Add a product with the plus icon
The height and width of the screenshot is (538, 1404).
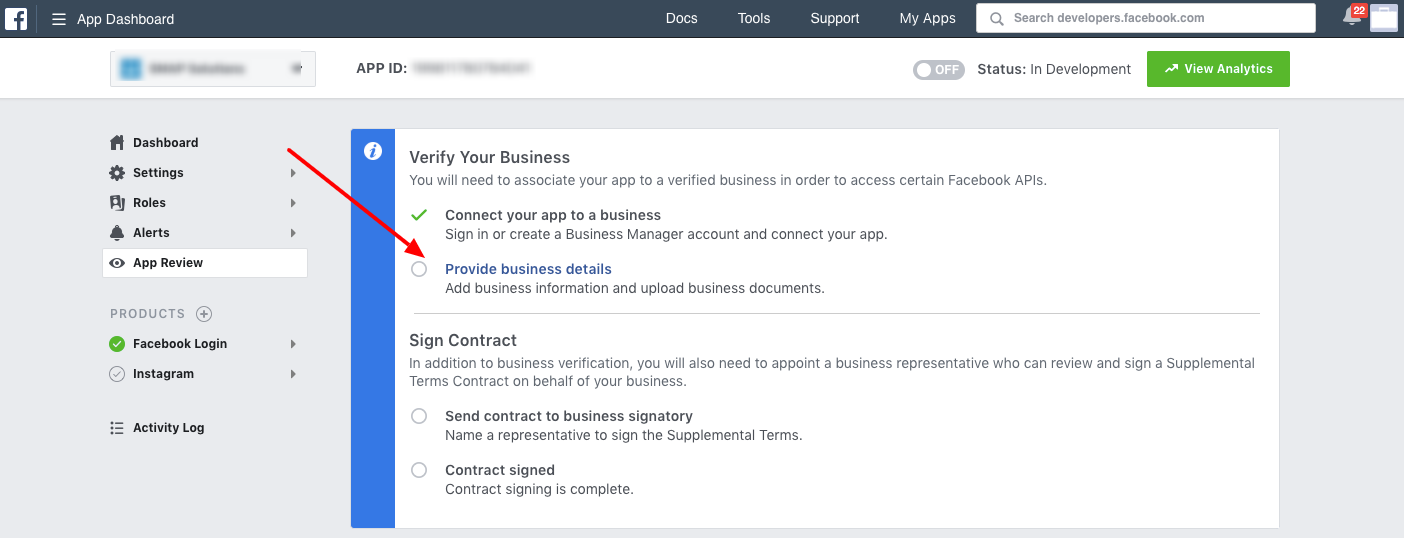[204, 314]
